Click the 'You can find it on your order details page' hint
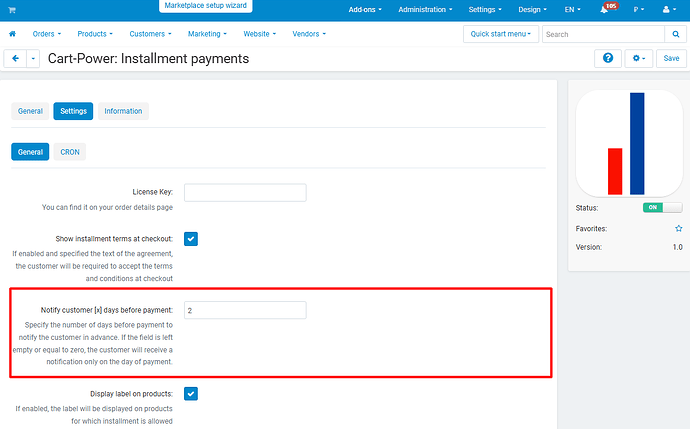 [x=107, y=207]
